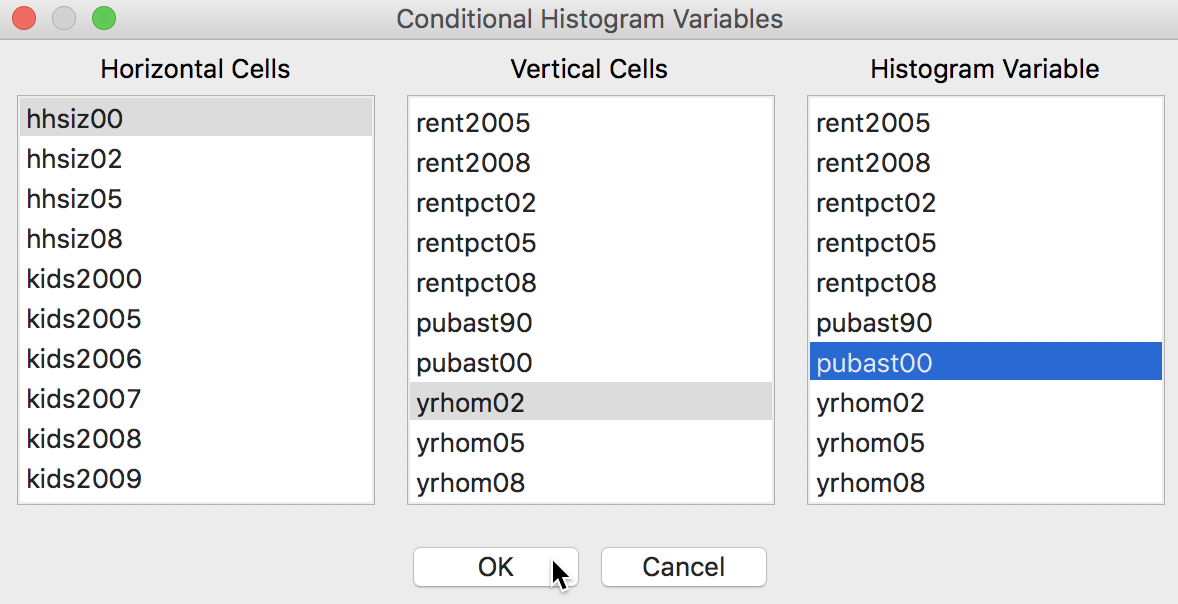This screenshot has width=1178, height=604.
Task: Select the highlighted hhsiz00 Horizontal Cells item
Action: [x=196, y=118]
